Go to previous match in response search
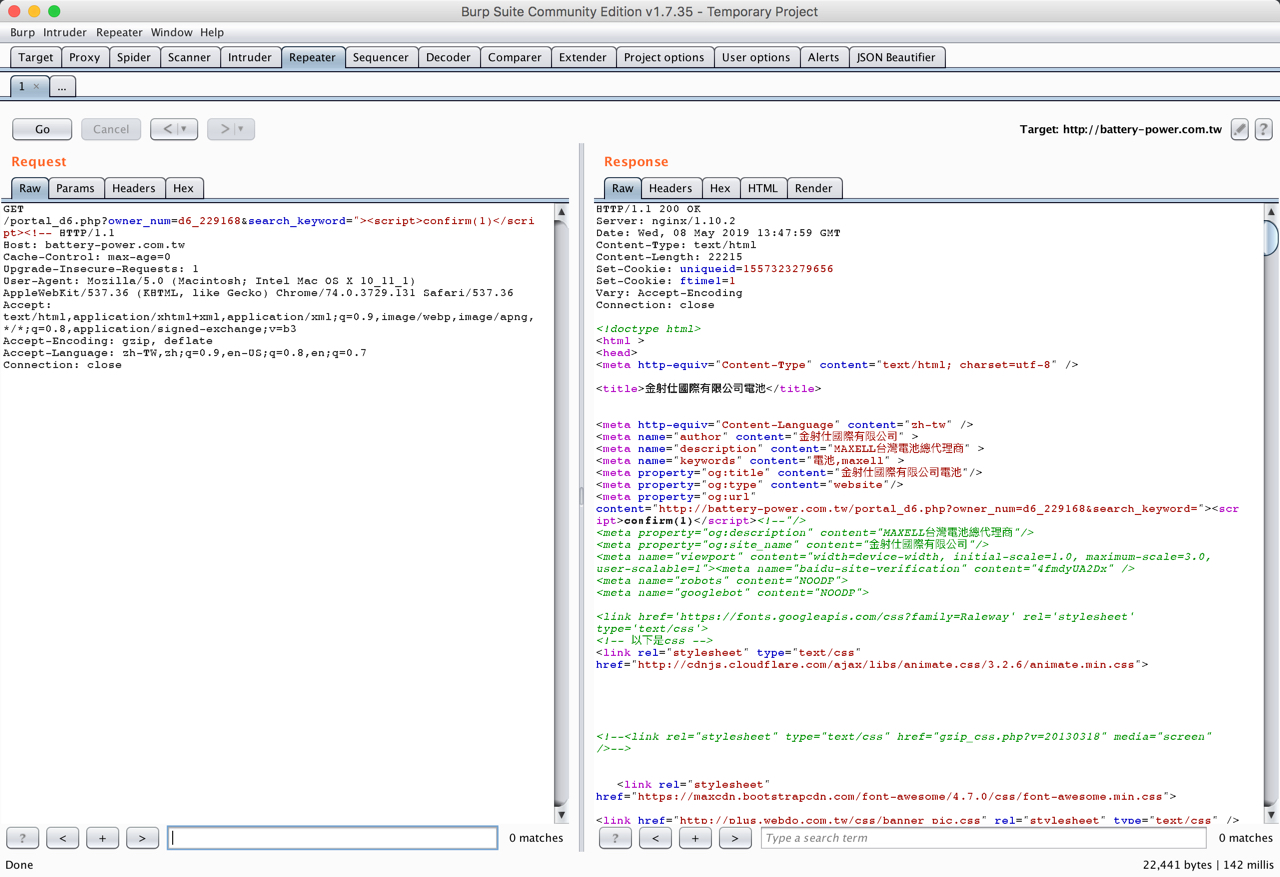This screenshot has width=1280, height=877. tap(655, 838)
